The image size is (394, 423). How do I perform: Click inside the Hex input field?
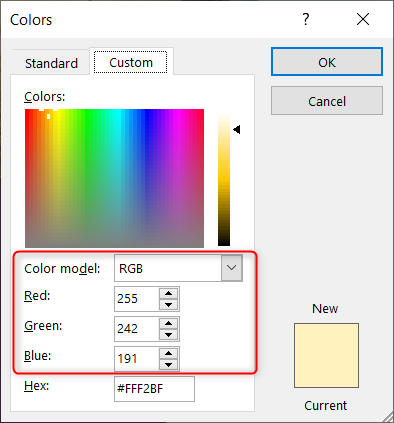click(x=154, y=389)
